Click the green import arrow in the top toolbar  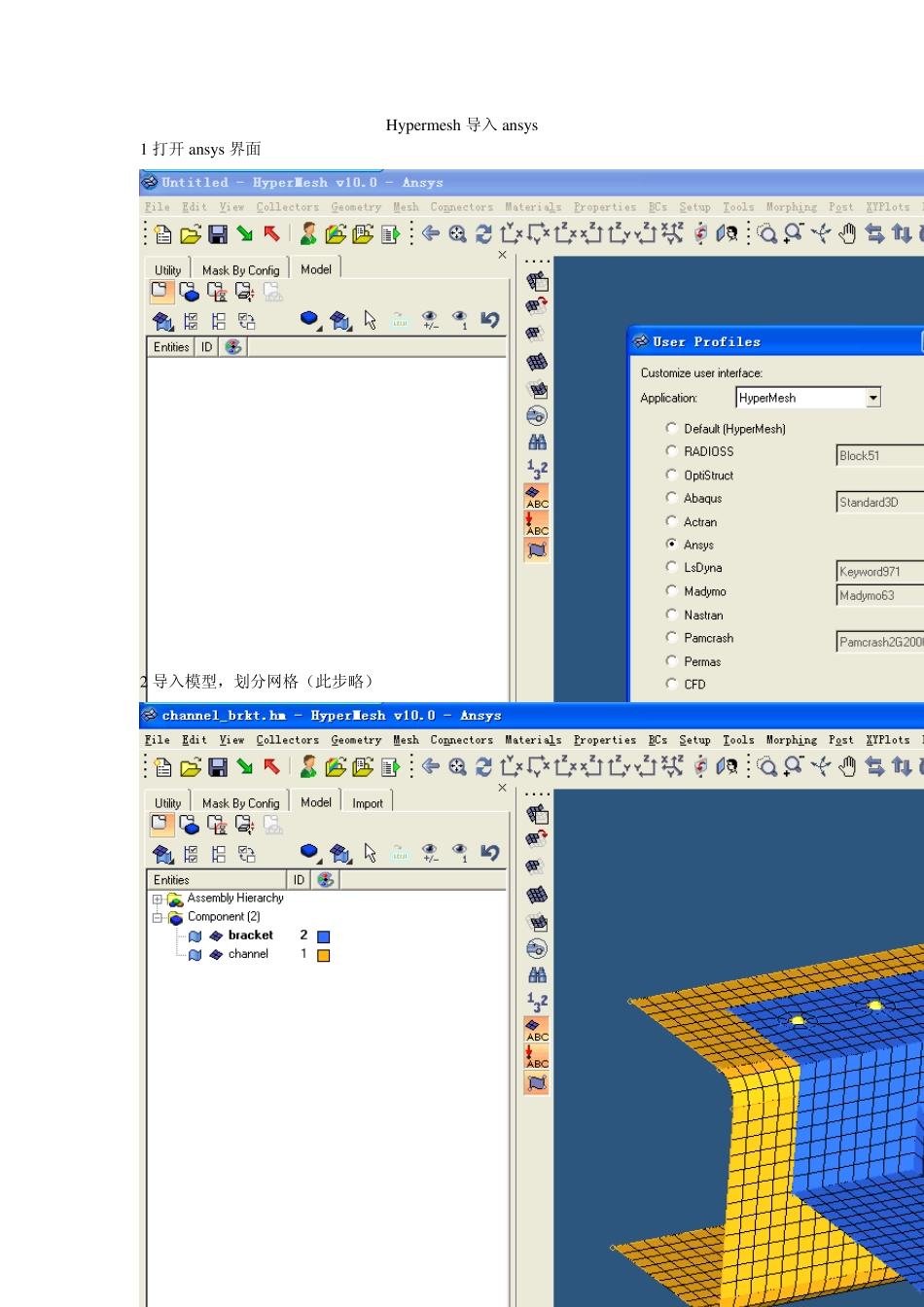[x=245, y=234]
